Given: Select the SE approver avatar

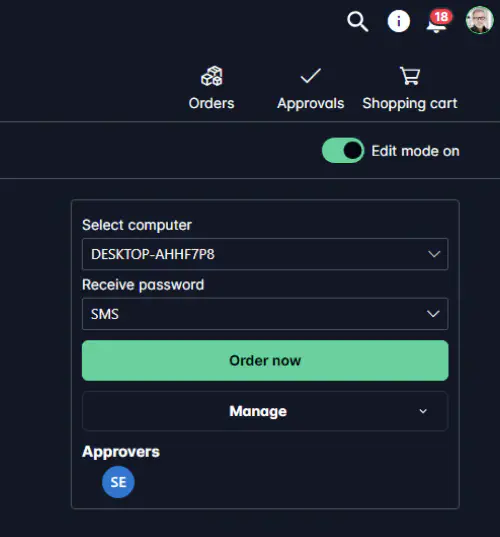Looking at the screenshot, I should point(118,482).
